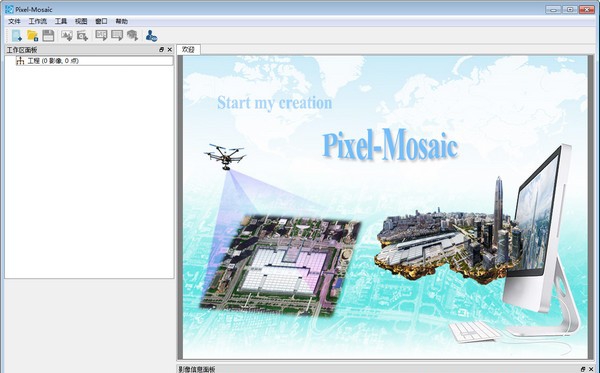600x373 pixels.
Task: Click the Pixel-Mosaic welcome banner image
Action: (385, 207)
